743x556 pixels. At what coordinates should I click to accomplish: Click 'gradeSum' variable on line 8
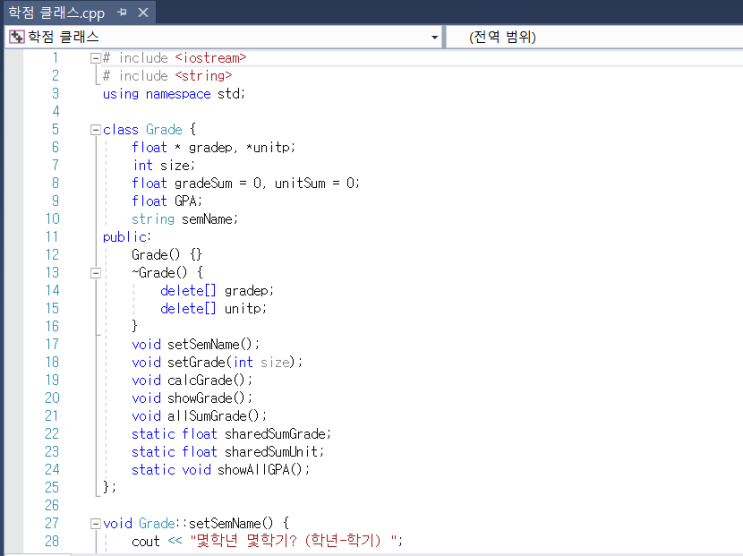203,183
